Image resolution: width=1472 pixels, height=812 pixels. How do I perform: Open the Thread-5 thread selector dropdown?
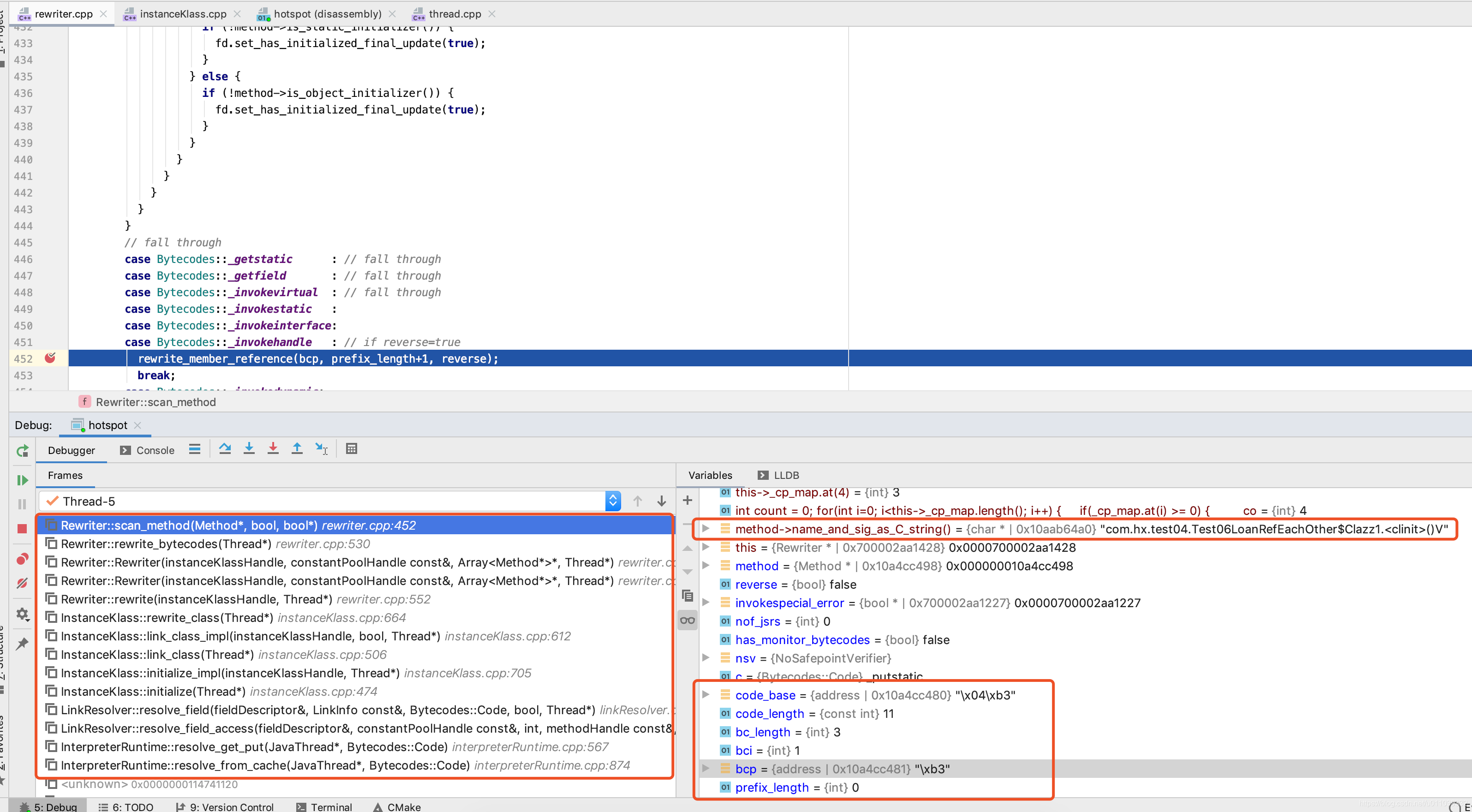tap(613, 501)
